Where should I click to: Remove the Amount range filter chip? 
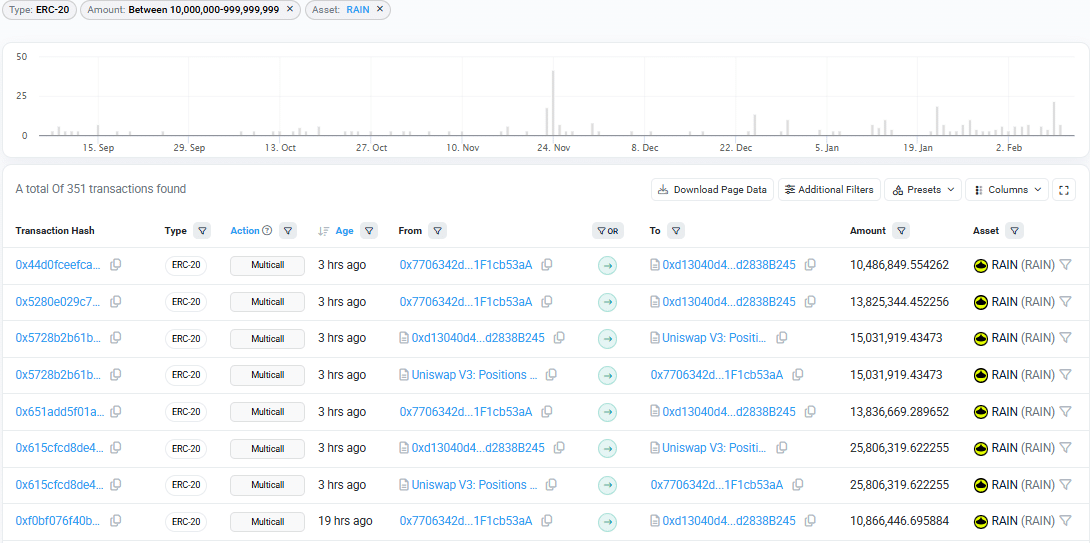(x=290, y=9)
